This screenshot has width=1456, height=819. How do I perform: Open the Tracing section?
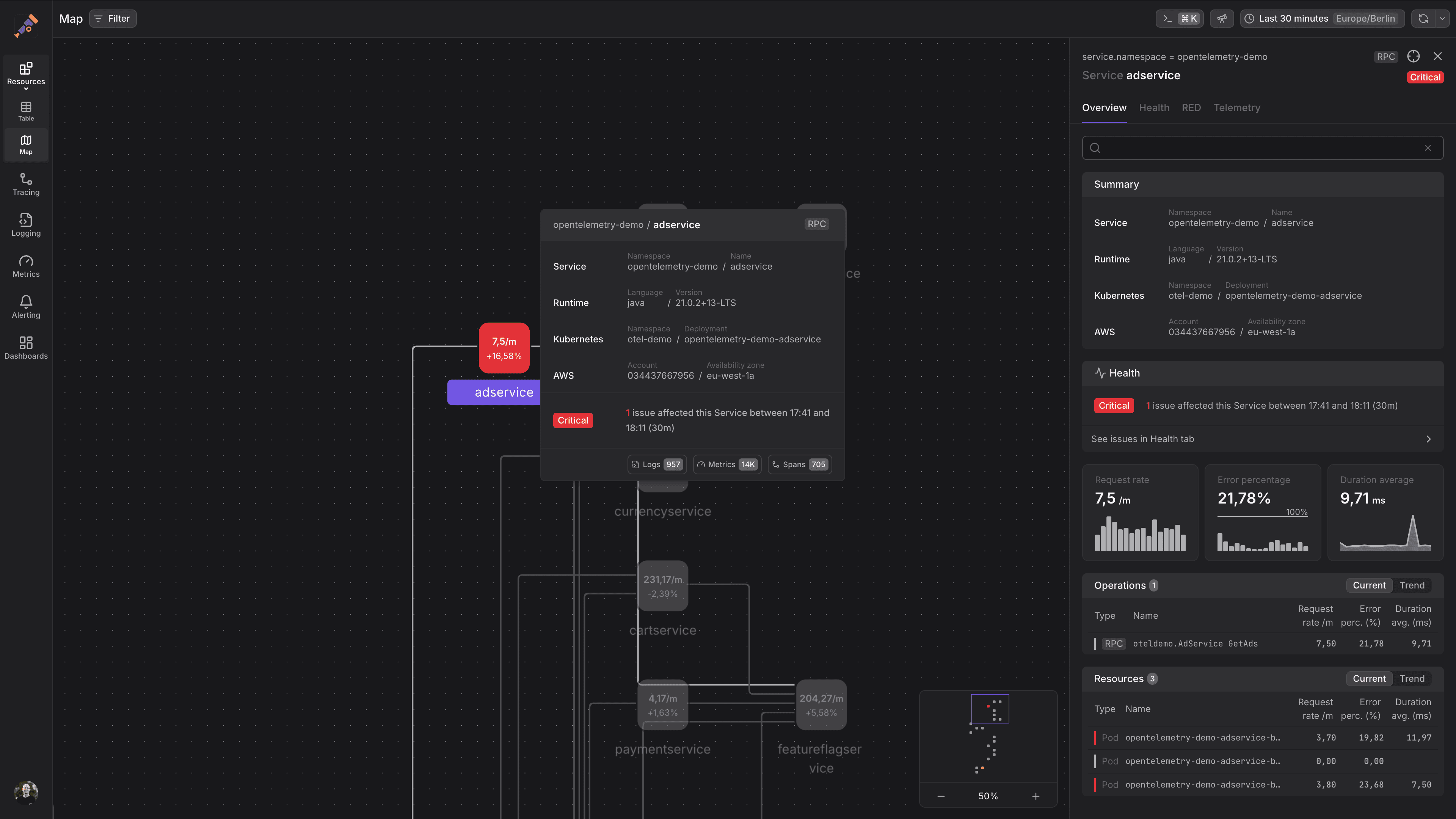point(26,184)
